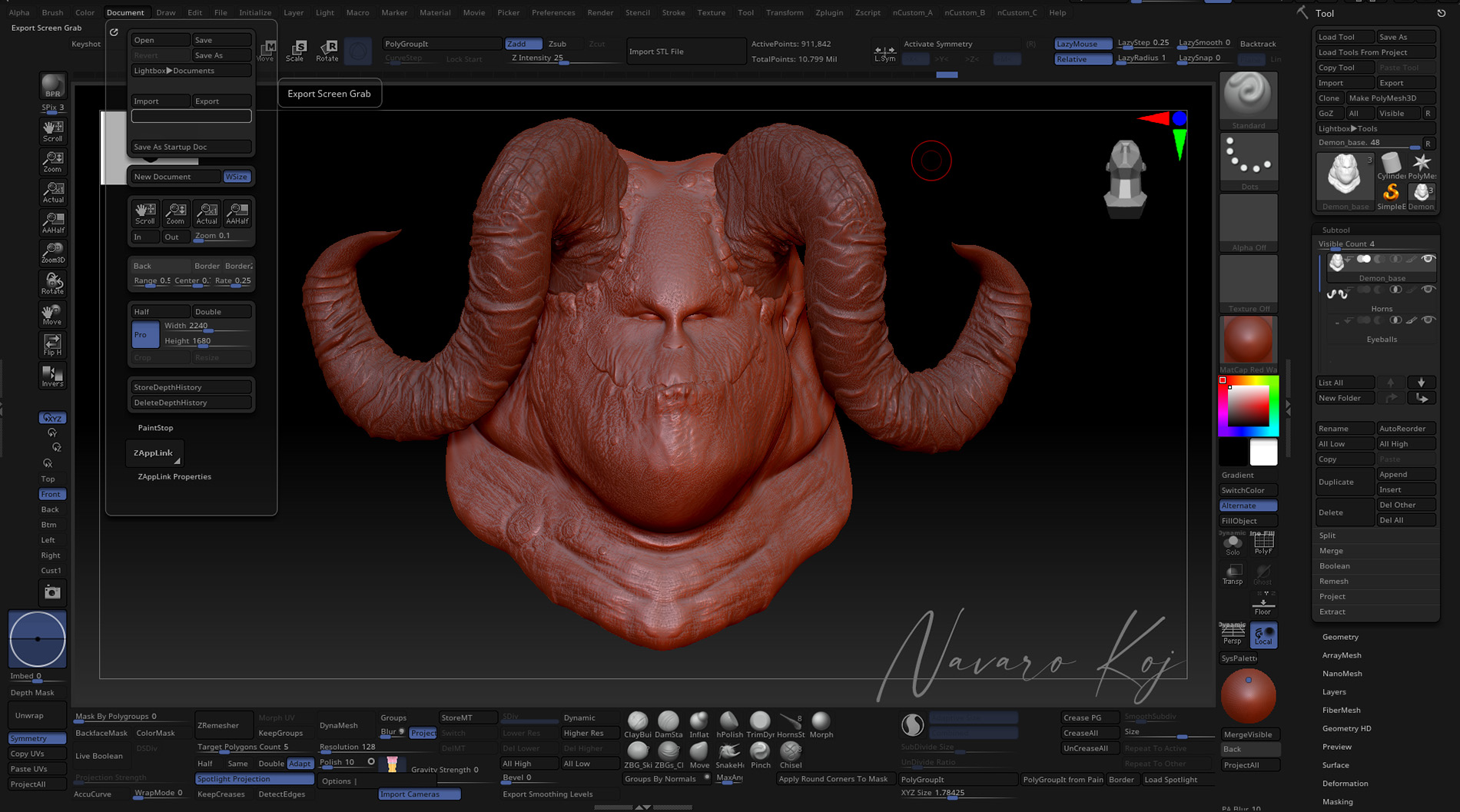Adjust the document Width slider

[x=207, y=326]
